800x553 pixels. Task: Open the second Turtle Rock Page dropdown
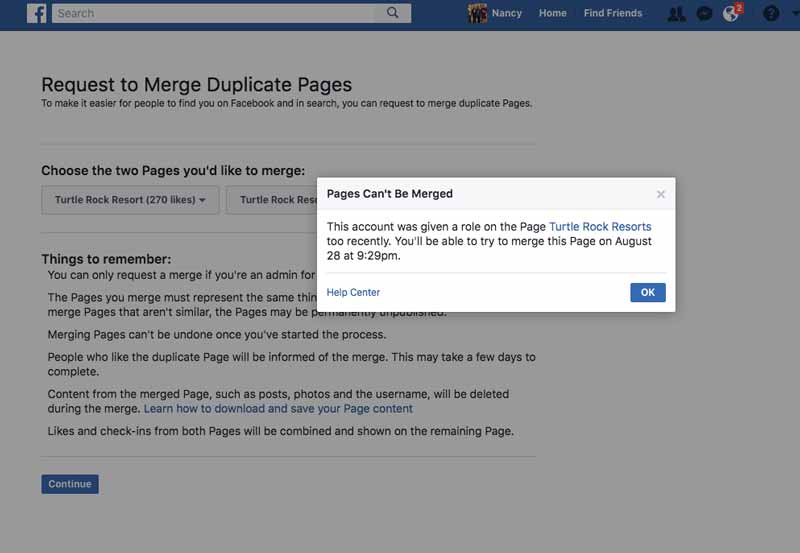click(272, 200)
